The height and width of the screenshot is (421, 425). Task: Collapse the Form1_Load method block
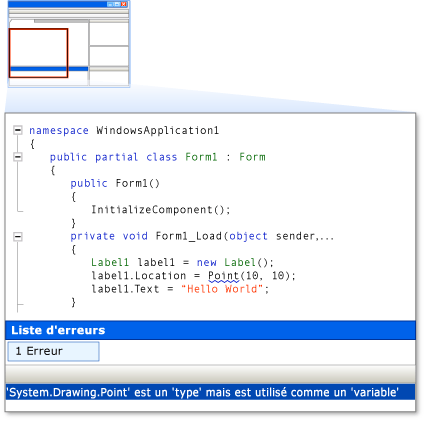(18, 237)
